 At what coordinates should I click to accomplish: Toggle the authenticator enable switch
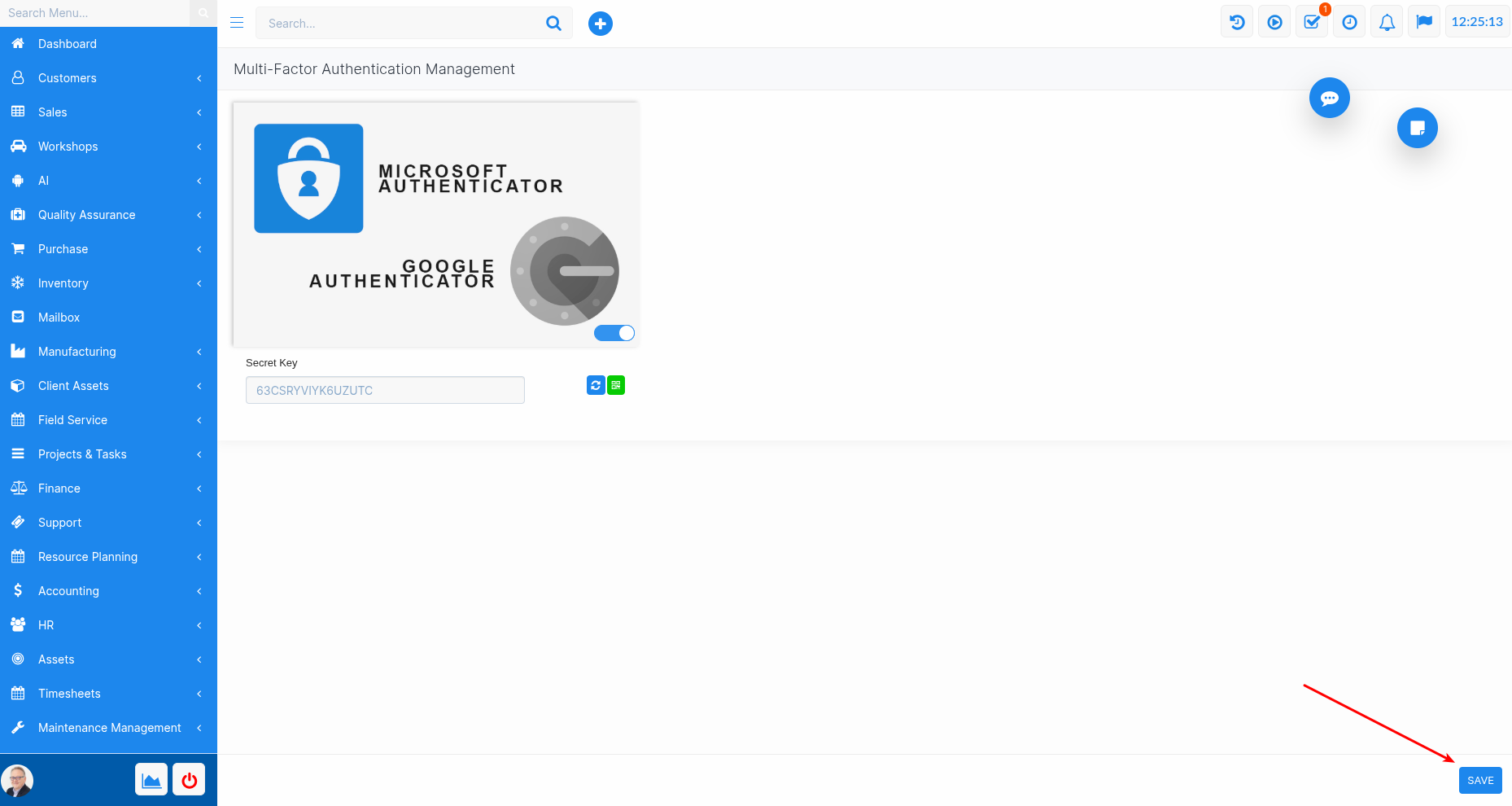pyautogui.click(x=614, y=333)
